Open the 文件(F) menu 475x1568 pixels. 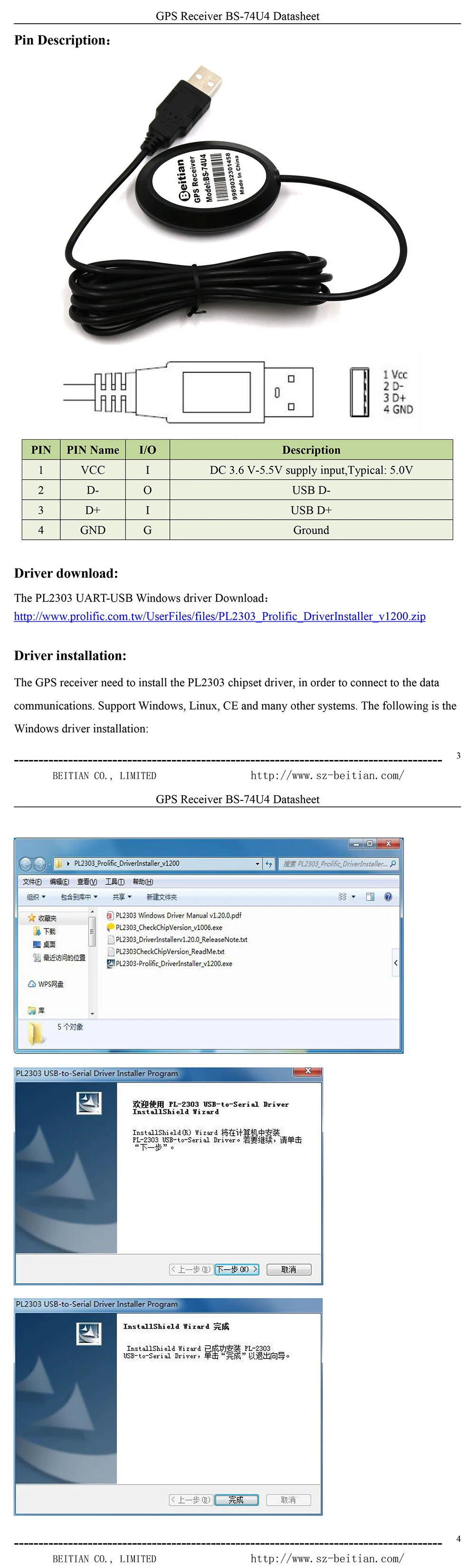coord(32,882)
